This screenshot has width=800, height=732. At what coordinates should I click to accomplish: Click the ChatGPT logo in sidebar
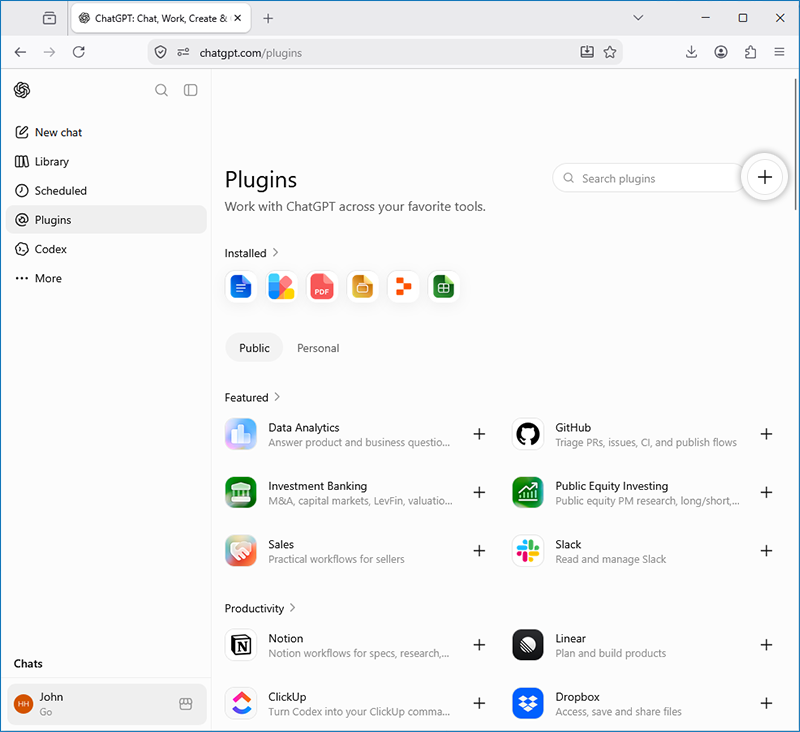22,90
